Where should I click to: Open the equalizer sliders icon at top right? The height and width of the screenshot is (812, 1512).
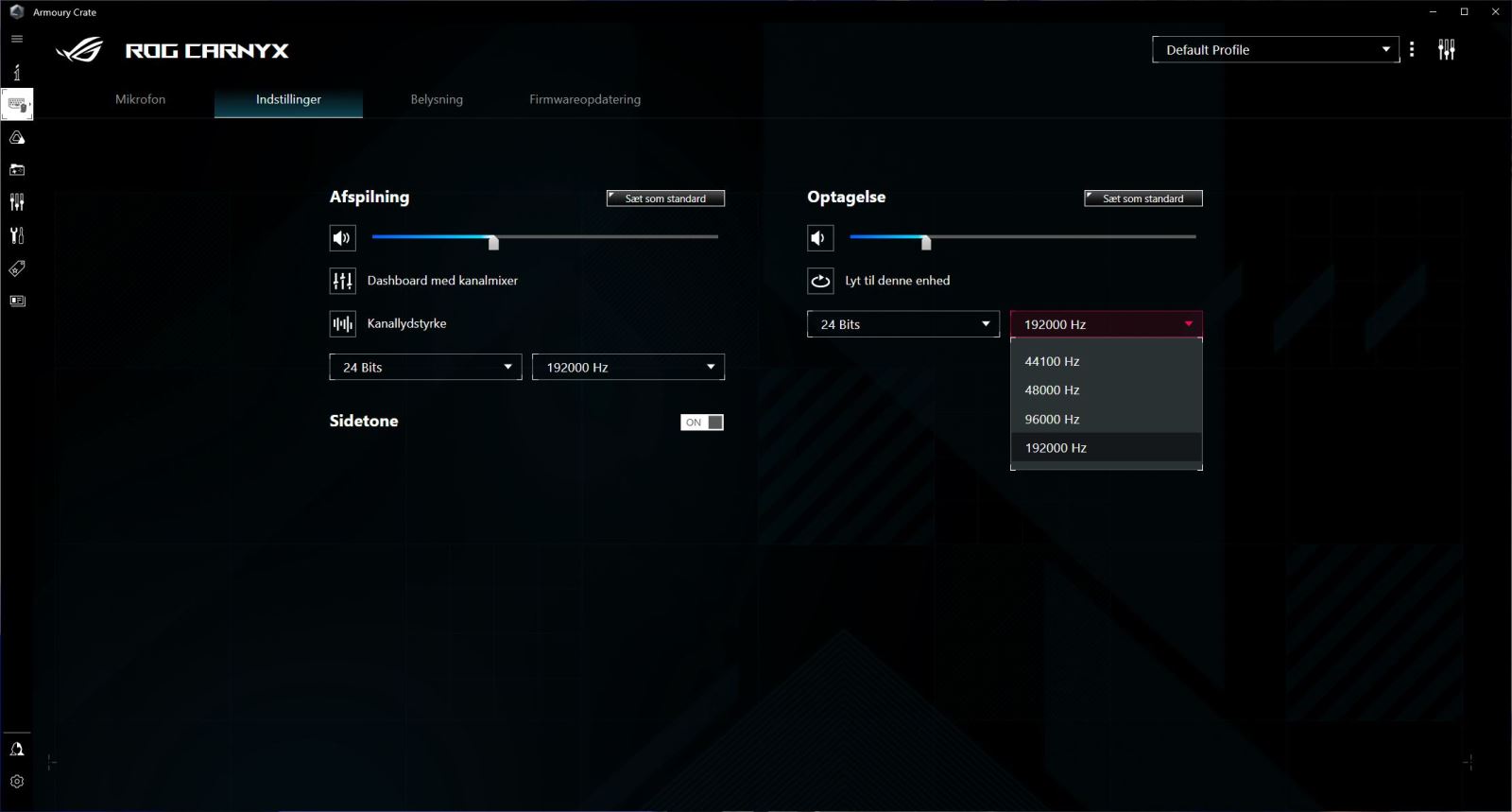[x=1447, y=49]
